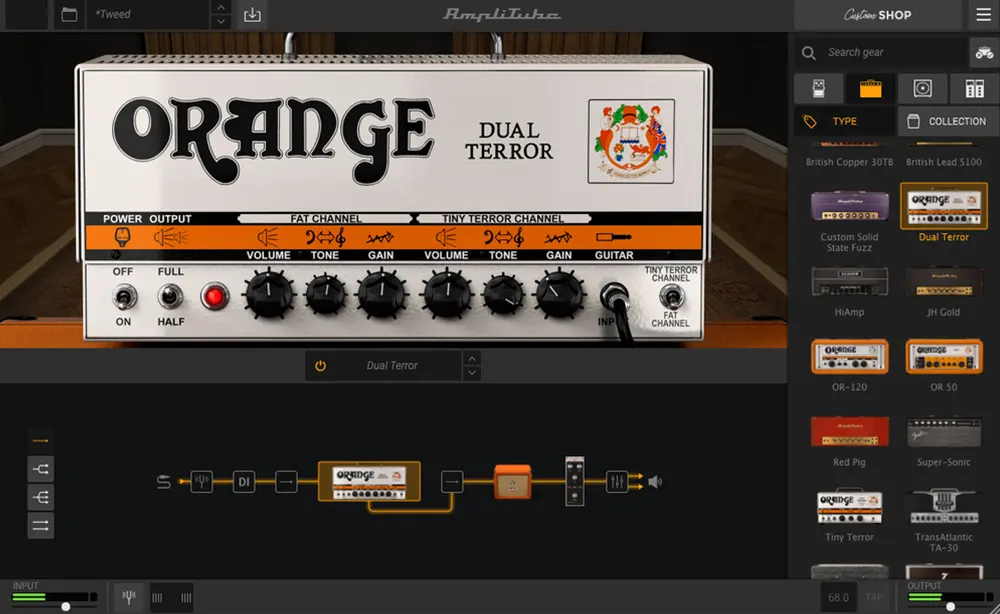Click the 68.0 tempo value
The image size is (1000, 614).
pyautogui.click(x=838, y=597)
